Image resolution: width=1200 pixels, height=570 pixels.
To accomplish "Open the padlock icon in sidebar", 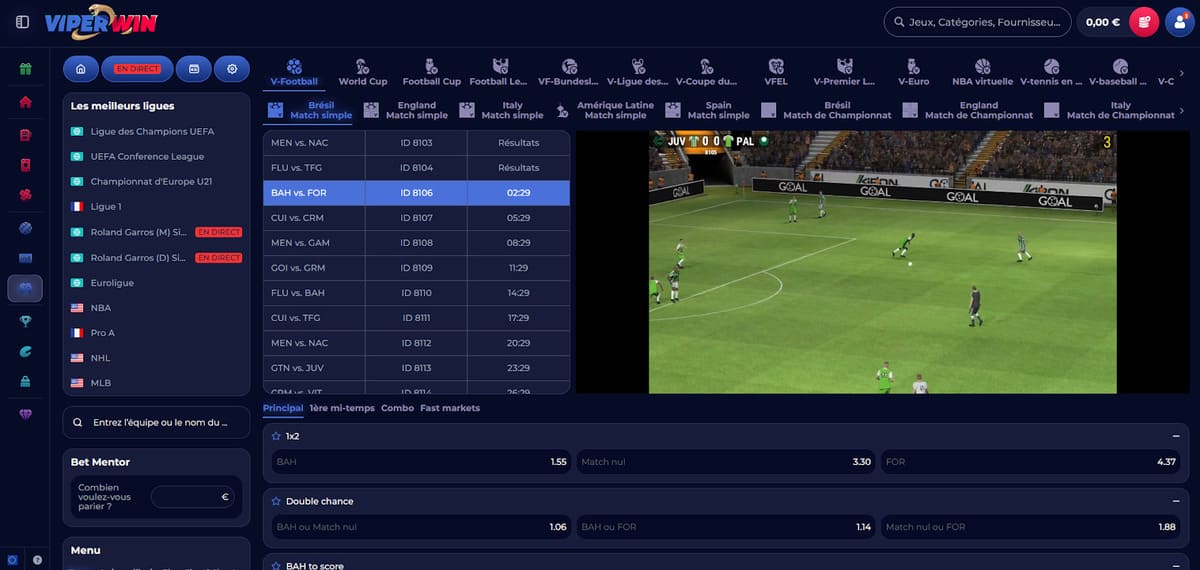I will click(x=25, y=382).
